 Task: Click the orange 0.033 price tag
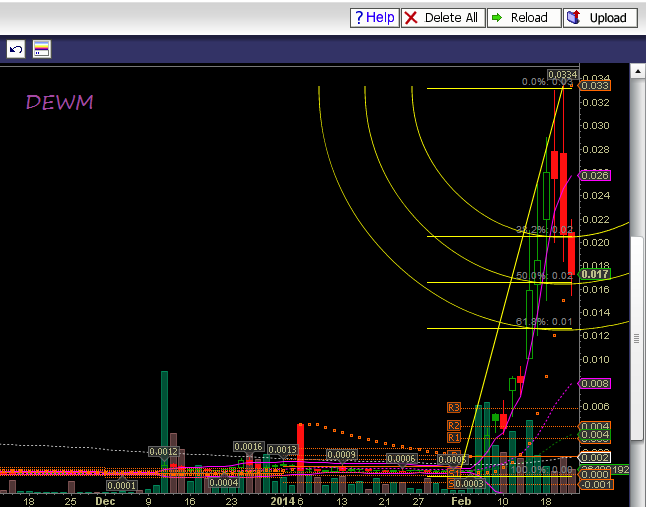coord(594,86)
